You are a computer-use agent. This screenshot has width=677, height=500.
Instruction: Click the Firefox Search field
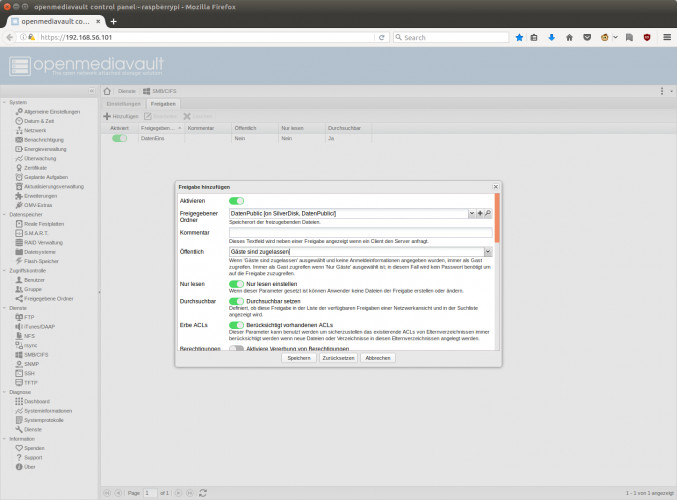[451, 38]
